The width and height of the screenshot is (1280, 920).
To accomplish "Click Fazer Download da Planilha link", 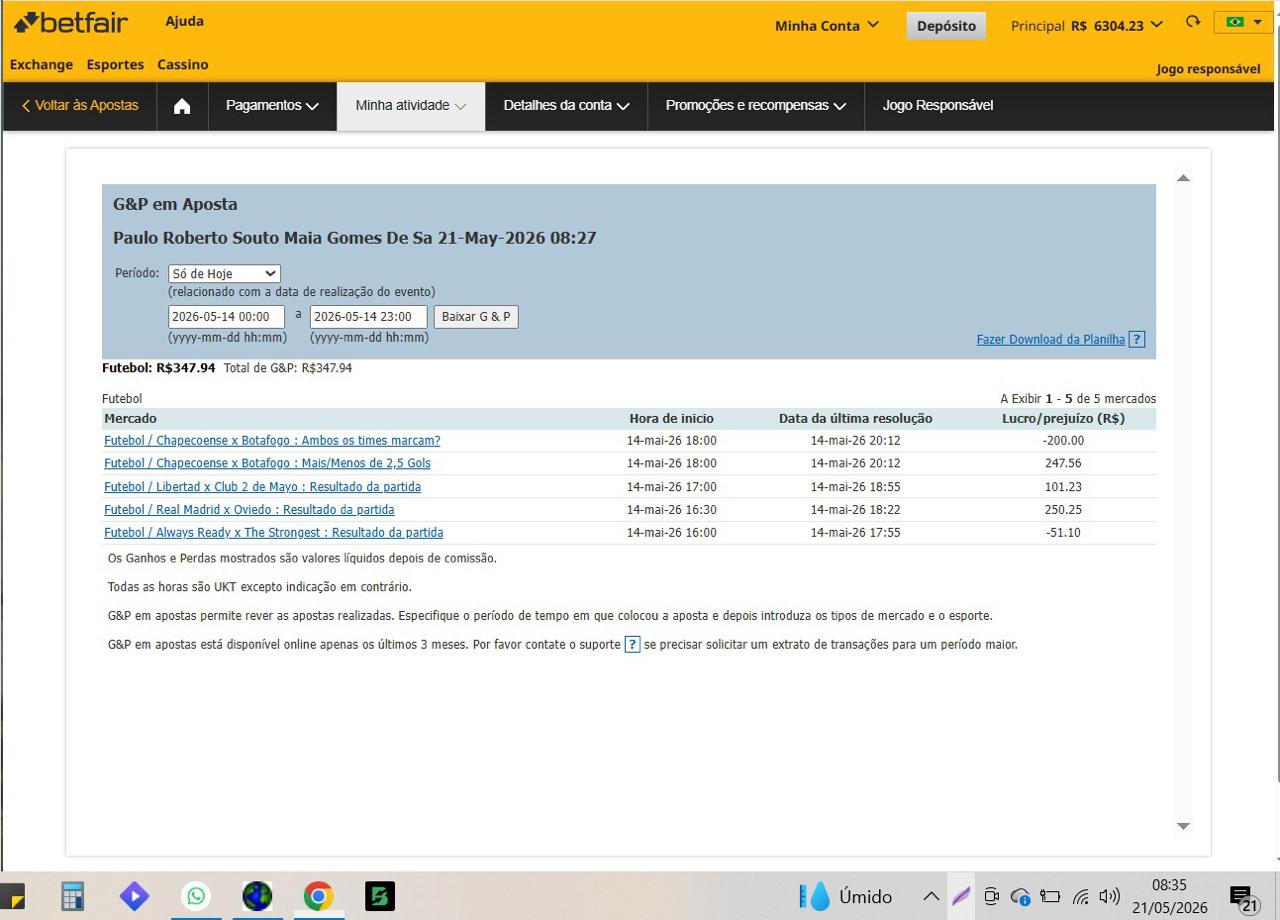I will pos(1051,340).
